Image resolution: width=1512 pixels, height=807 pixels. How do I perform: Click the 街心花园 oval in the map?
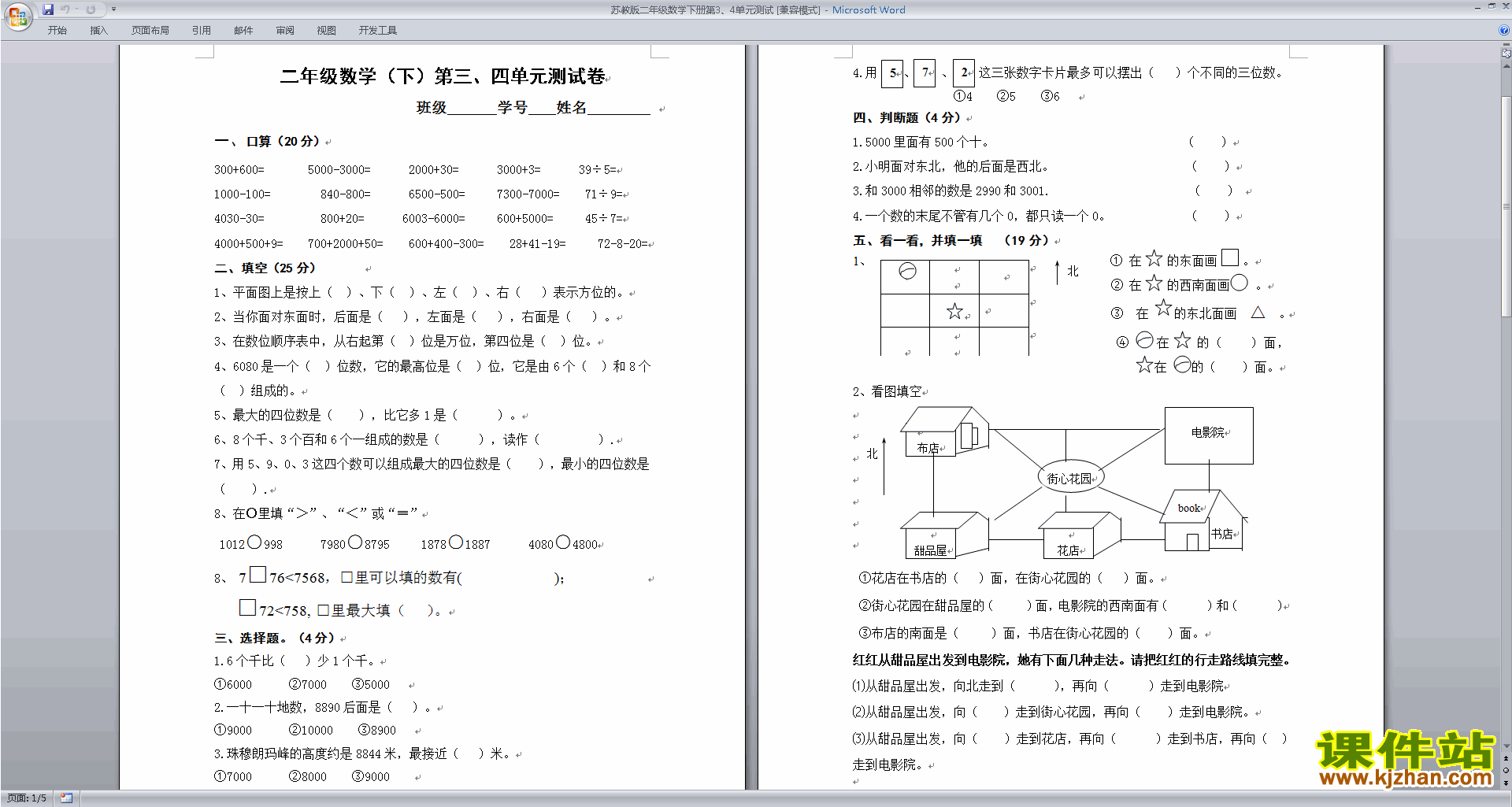(x=1070, y=477)
